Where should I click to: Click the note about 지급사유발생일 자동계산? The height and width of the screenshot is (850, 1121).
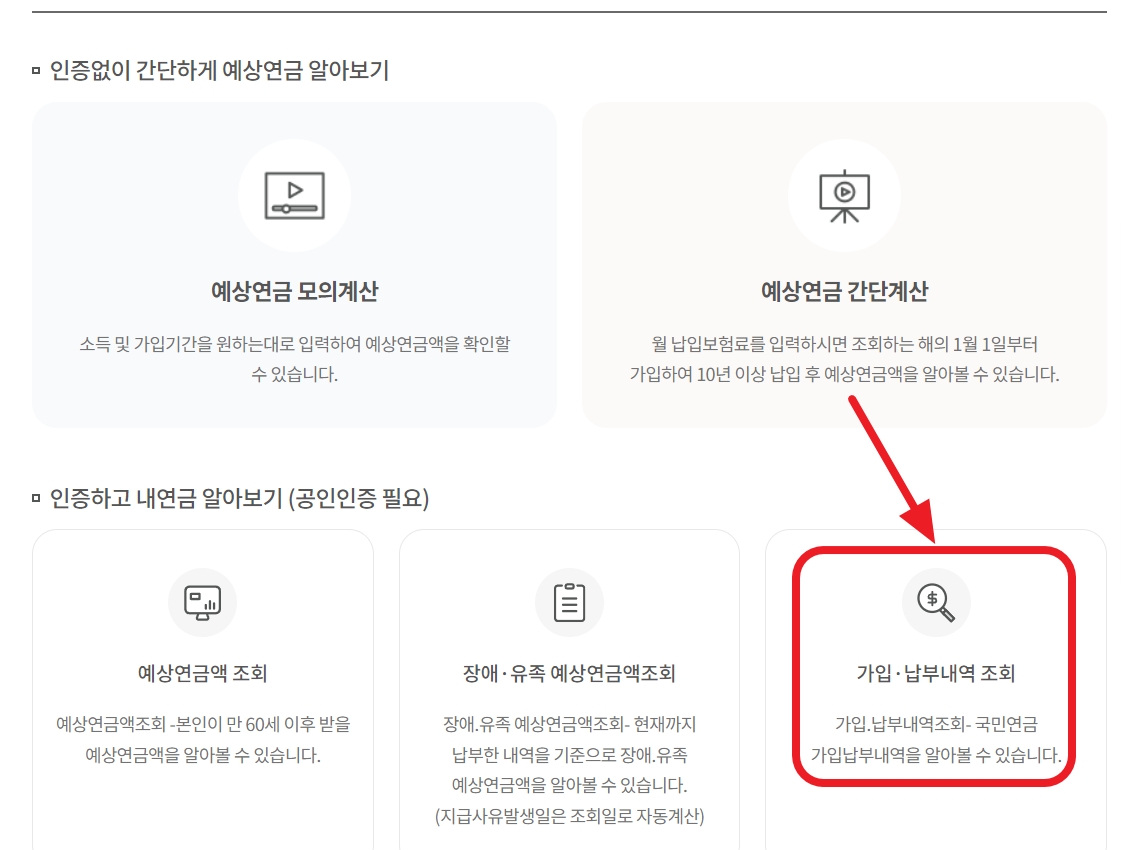coord(569,815)
